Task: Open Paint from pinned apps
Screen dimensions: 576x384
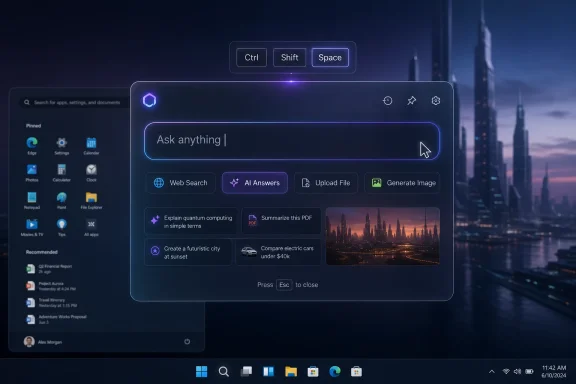Action: pyautogui.click(x=62, y=200)
